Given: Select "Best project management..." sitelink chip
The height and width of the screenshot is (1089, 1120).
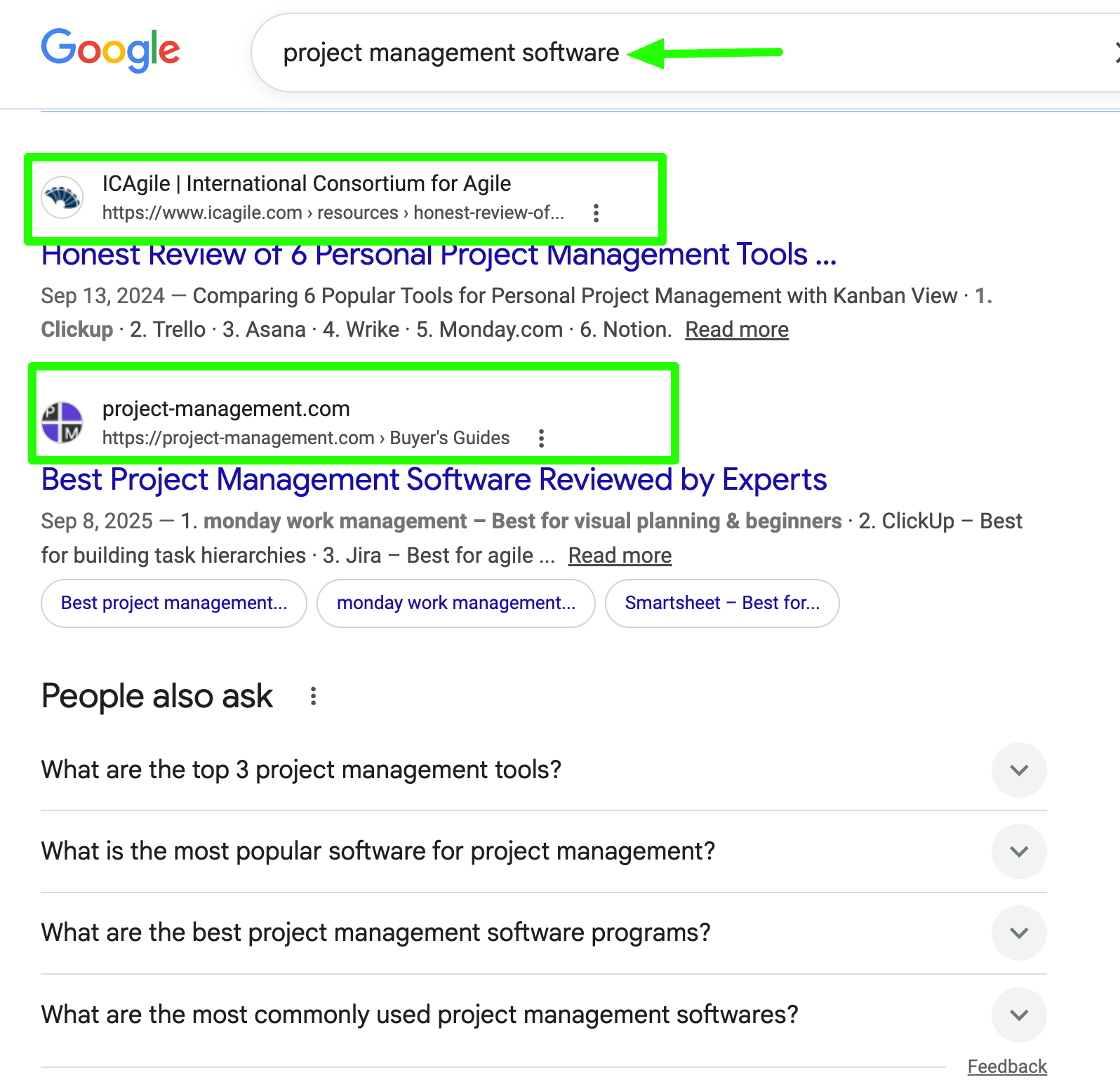Looking at the screenshot, I should pyautogui.click(x=174, y=603).
